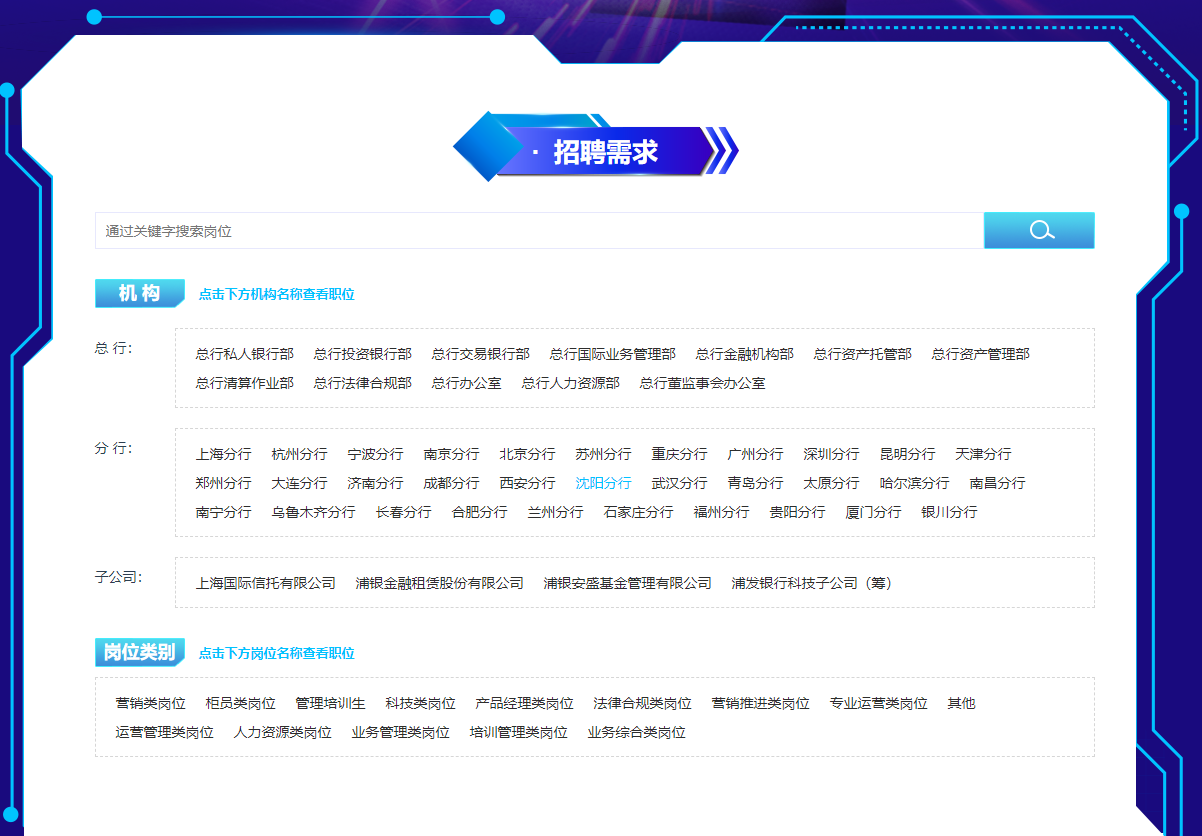Screen dimensions: 1202x836
Task: Show 专业运营类岗位 jobs
Action: (x=879, y=704)
